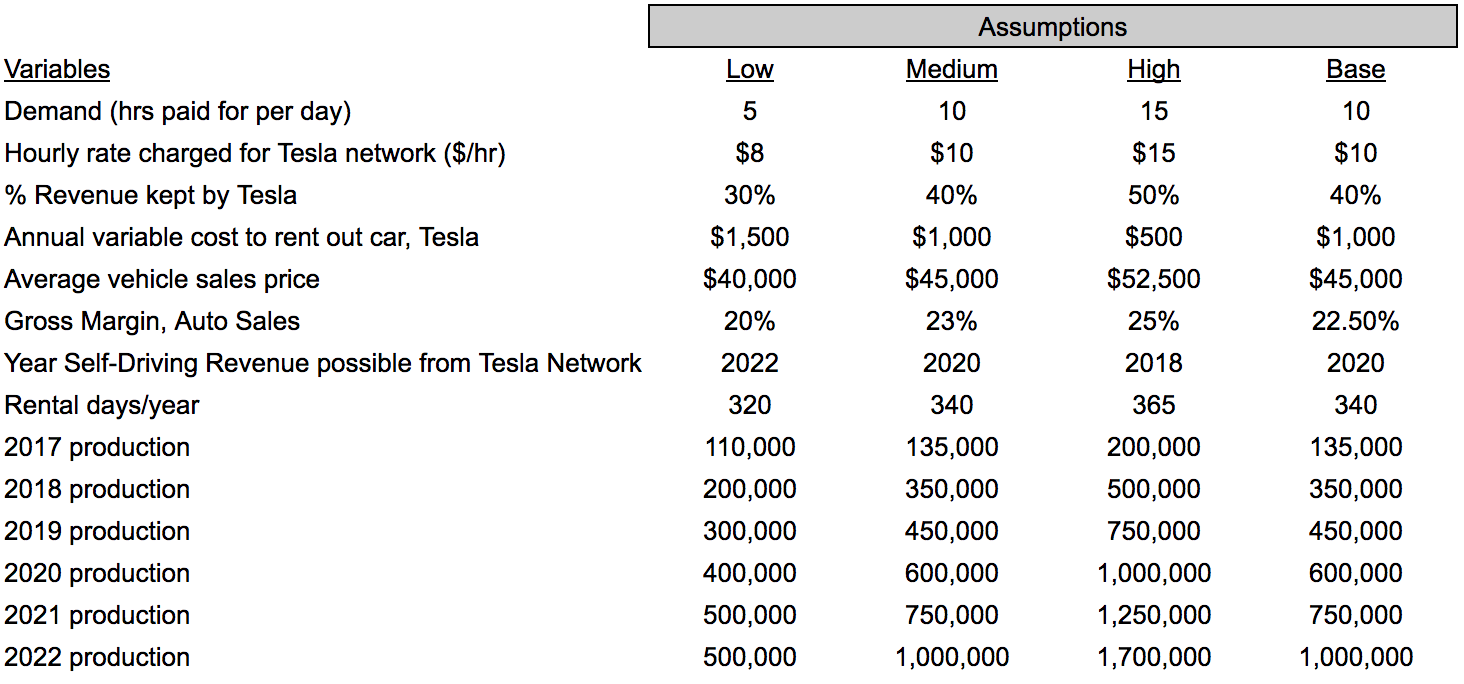1464x684 pixels.
Task: Click the High % Revenue kept value 50%
Action: coord(1153,195)
